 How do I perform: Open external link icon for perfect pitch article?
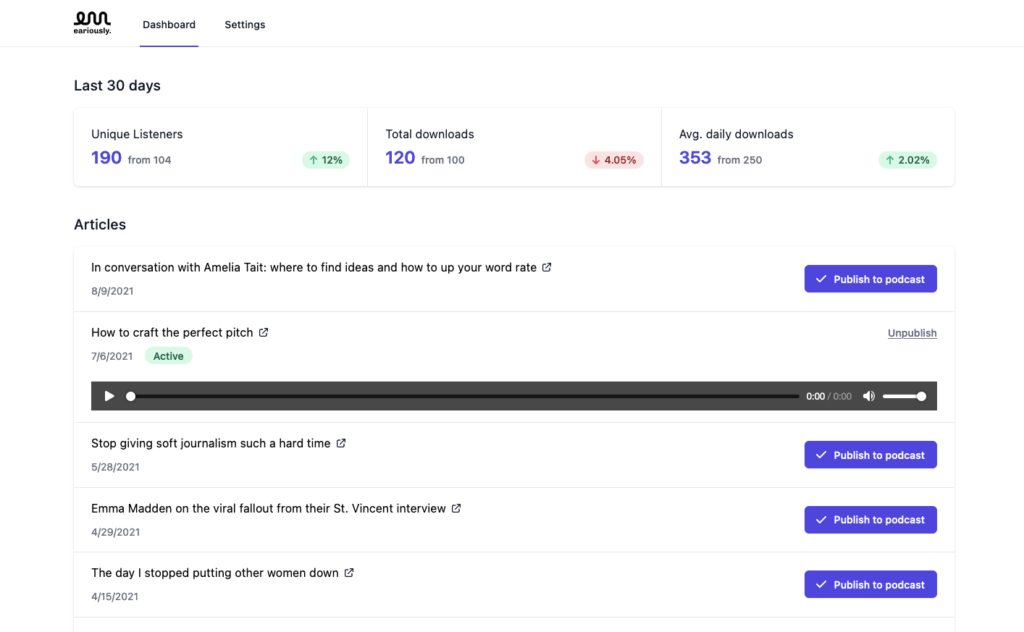[x=263, y=333]
